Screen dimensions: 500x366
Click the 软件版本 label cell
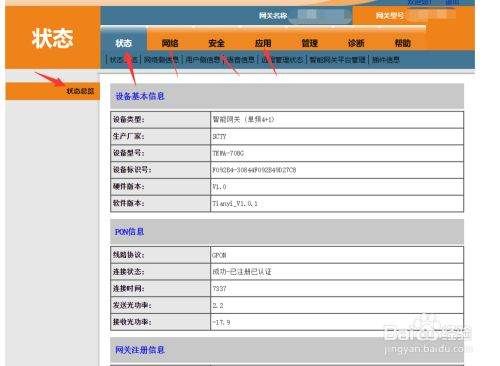pos(160,203)
